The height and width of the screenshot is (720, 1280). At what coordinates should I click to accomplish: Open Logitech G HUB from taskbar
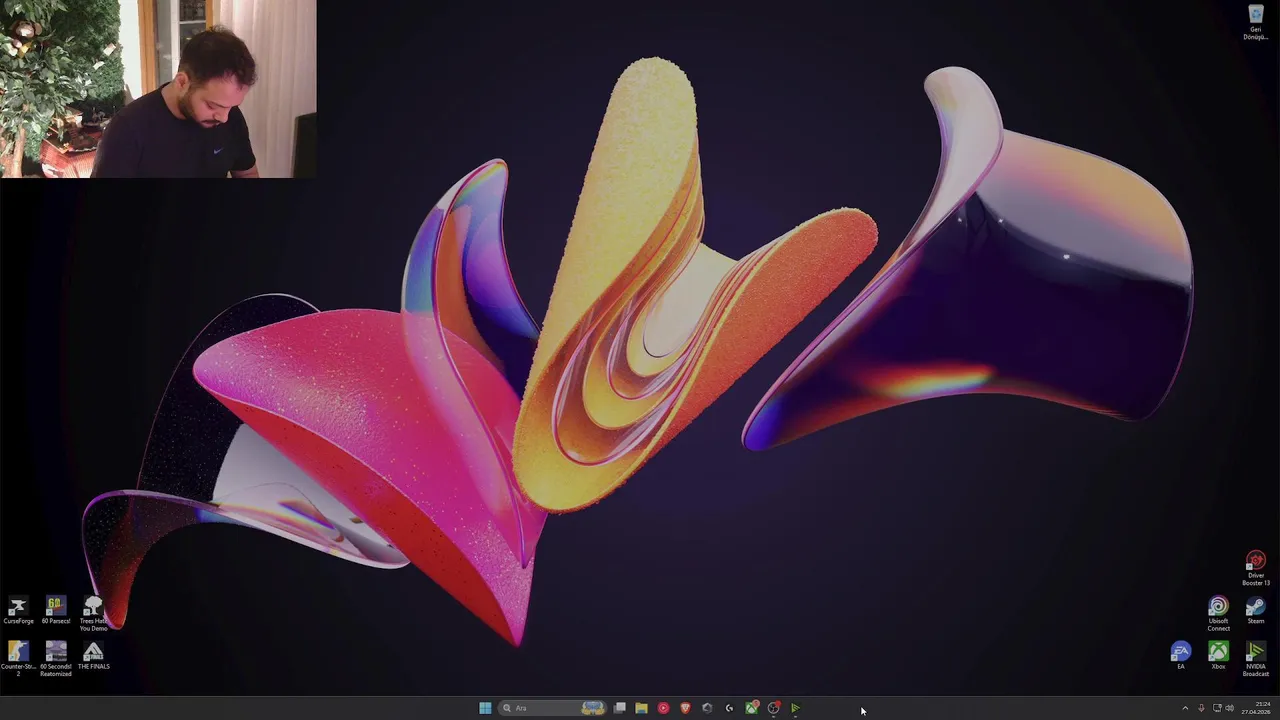click(x=729, y=708)
